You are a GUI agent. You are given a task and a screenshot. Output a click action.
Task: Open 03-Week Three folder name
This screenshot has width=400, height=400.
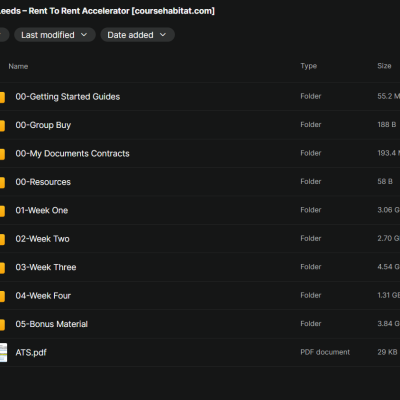click(x=46, y=267)
